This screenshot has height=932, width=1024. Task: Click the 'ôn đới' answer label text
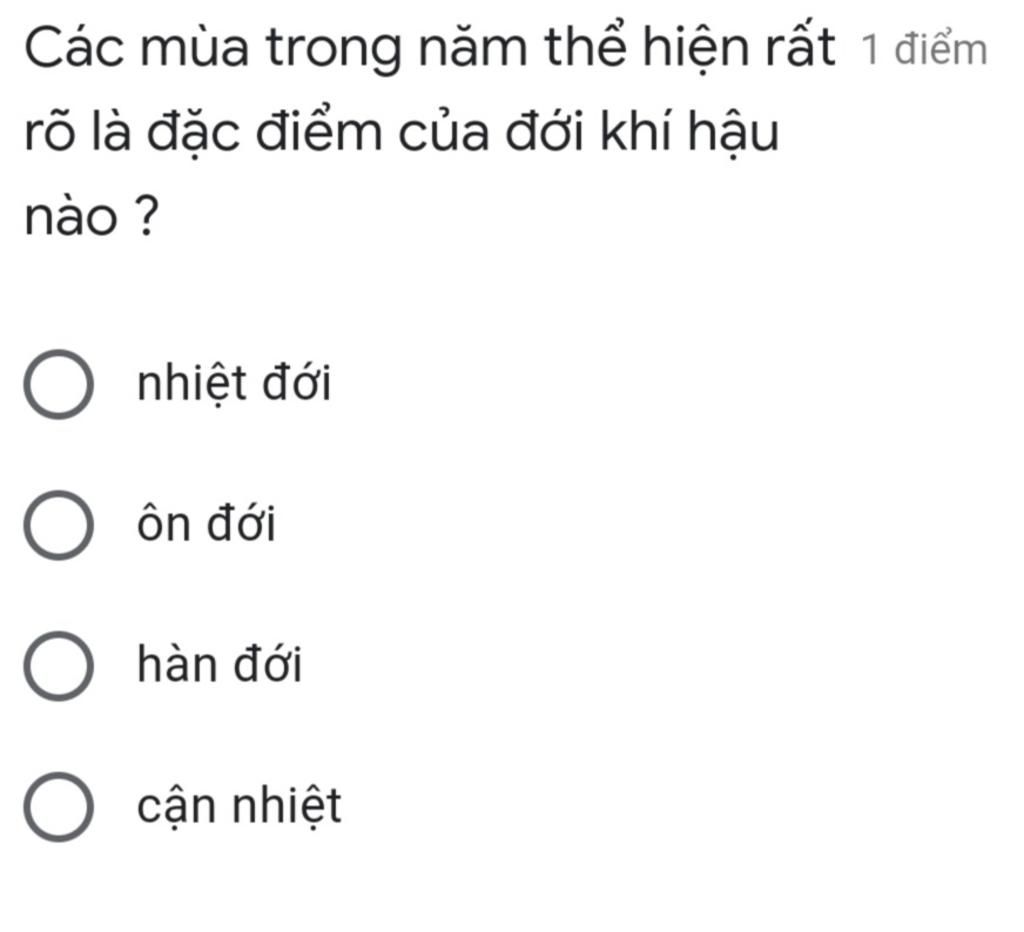pyautogui.click(x=206, y=524)
